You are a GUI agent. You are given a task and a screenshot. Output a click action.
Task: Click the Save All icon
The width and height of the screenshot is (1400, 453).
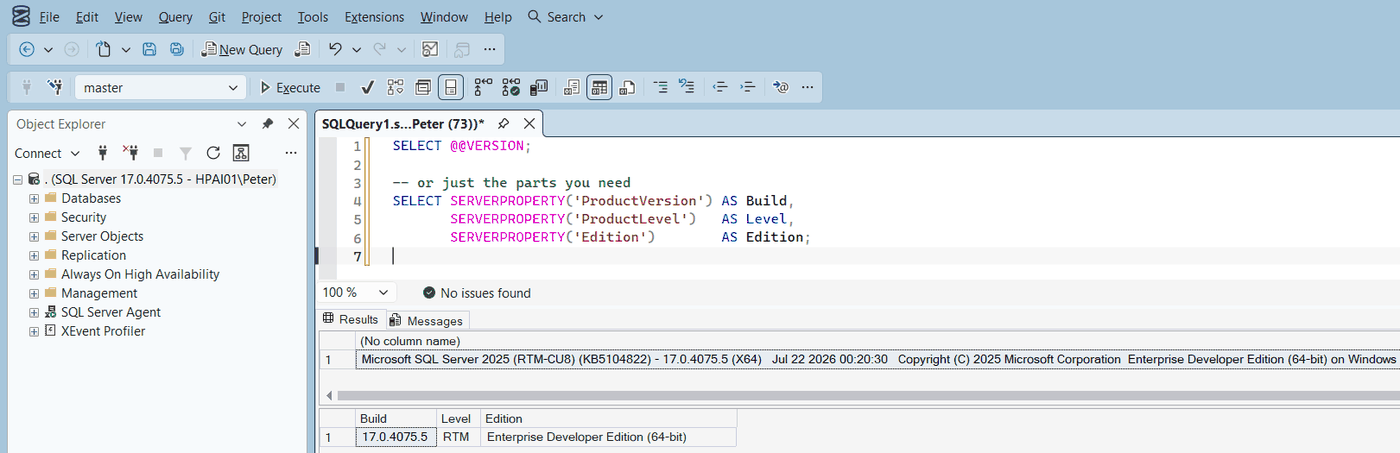(176, 49)
